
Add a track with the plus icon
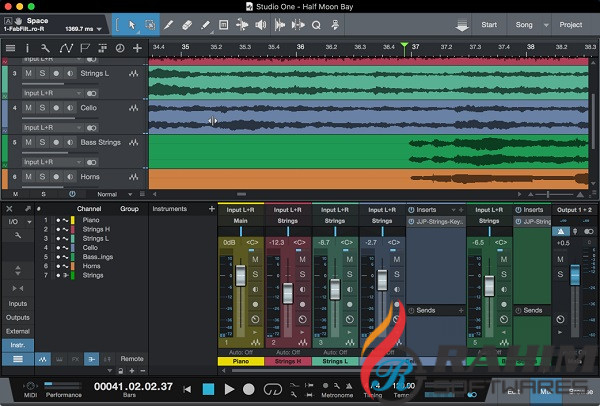click(x=137, y=48)
